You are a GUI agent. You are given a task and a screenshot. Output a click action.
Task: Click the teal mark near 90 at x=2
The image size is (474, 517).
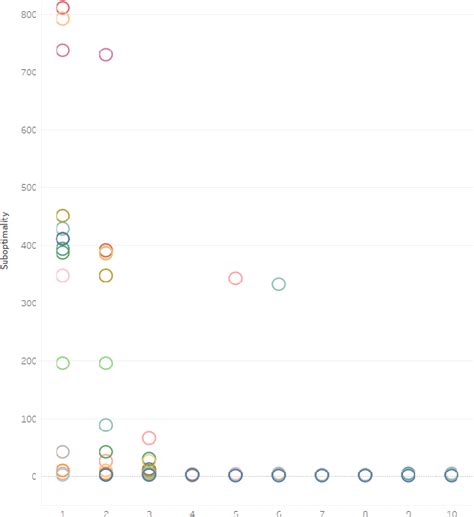[x=106, y=425]
